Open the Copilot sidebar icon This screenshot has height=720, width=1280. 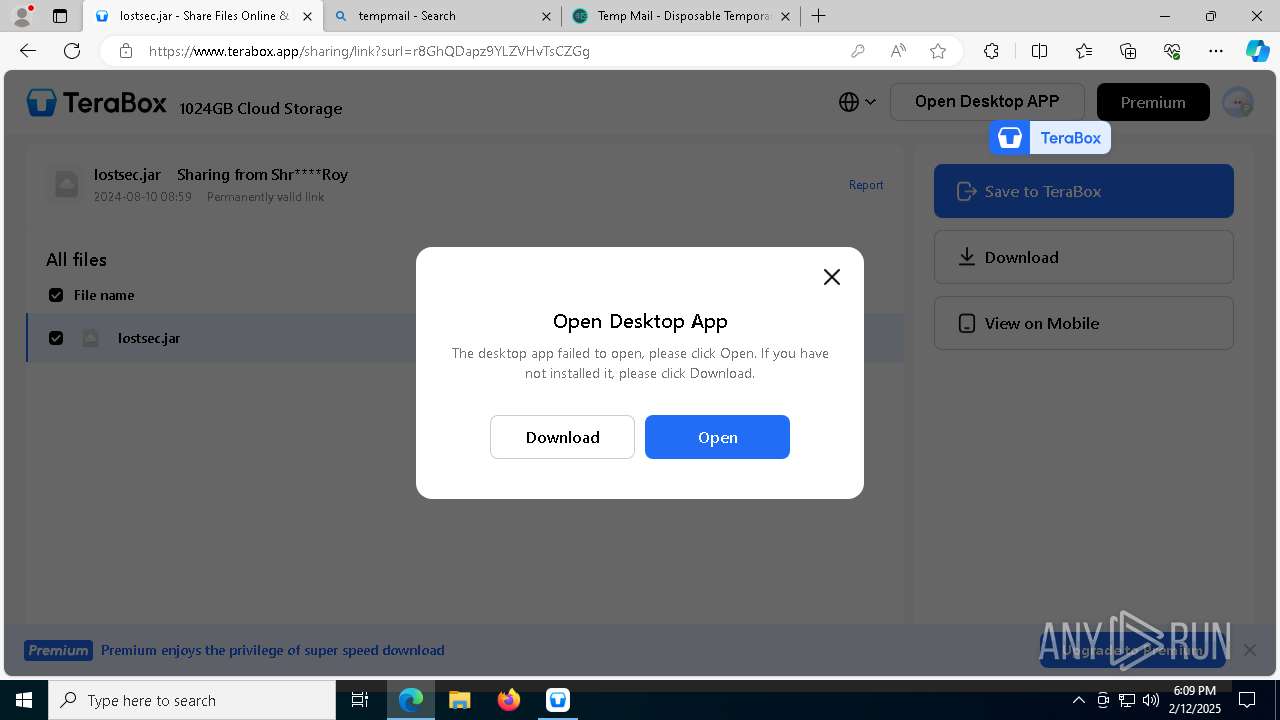pyautogui.click(x=1257, y=51)
